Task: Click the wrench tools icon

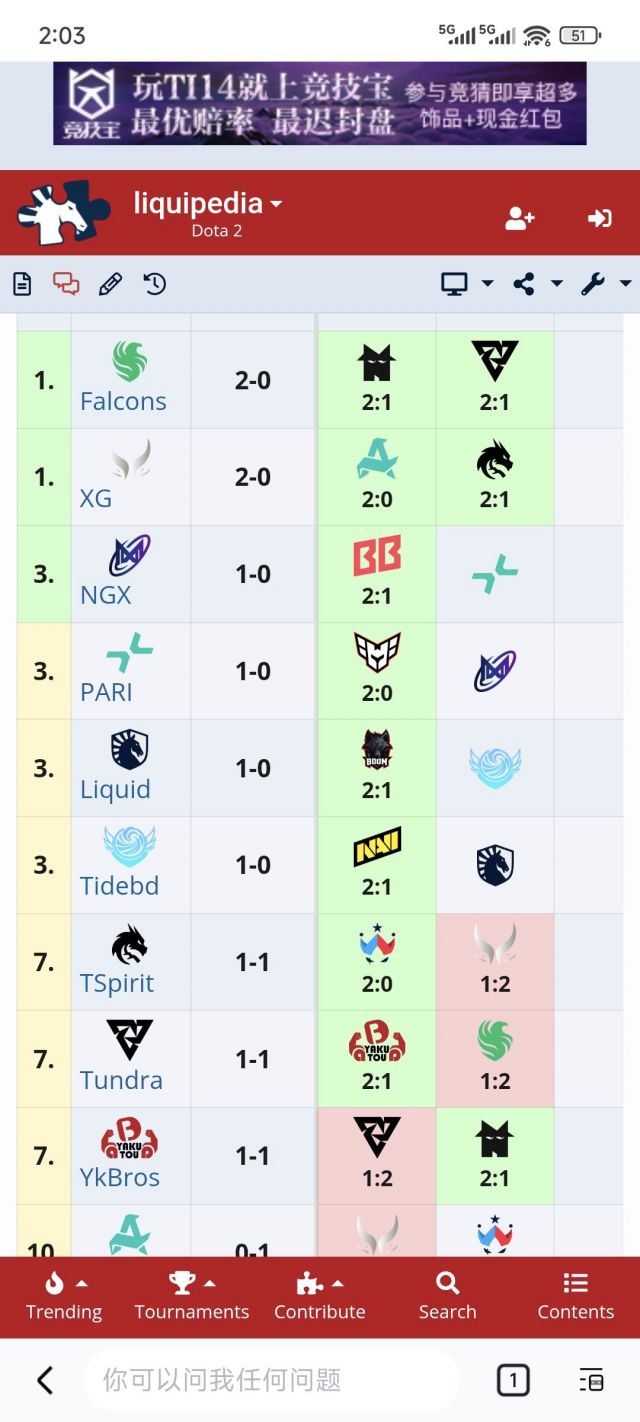Action: pos(592,283)
